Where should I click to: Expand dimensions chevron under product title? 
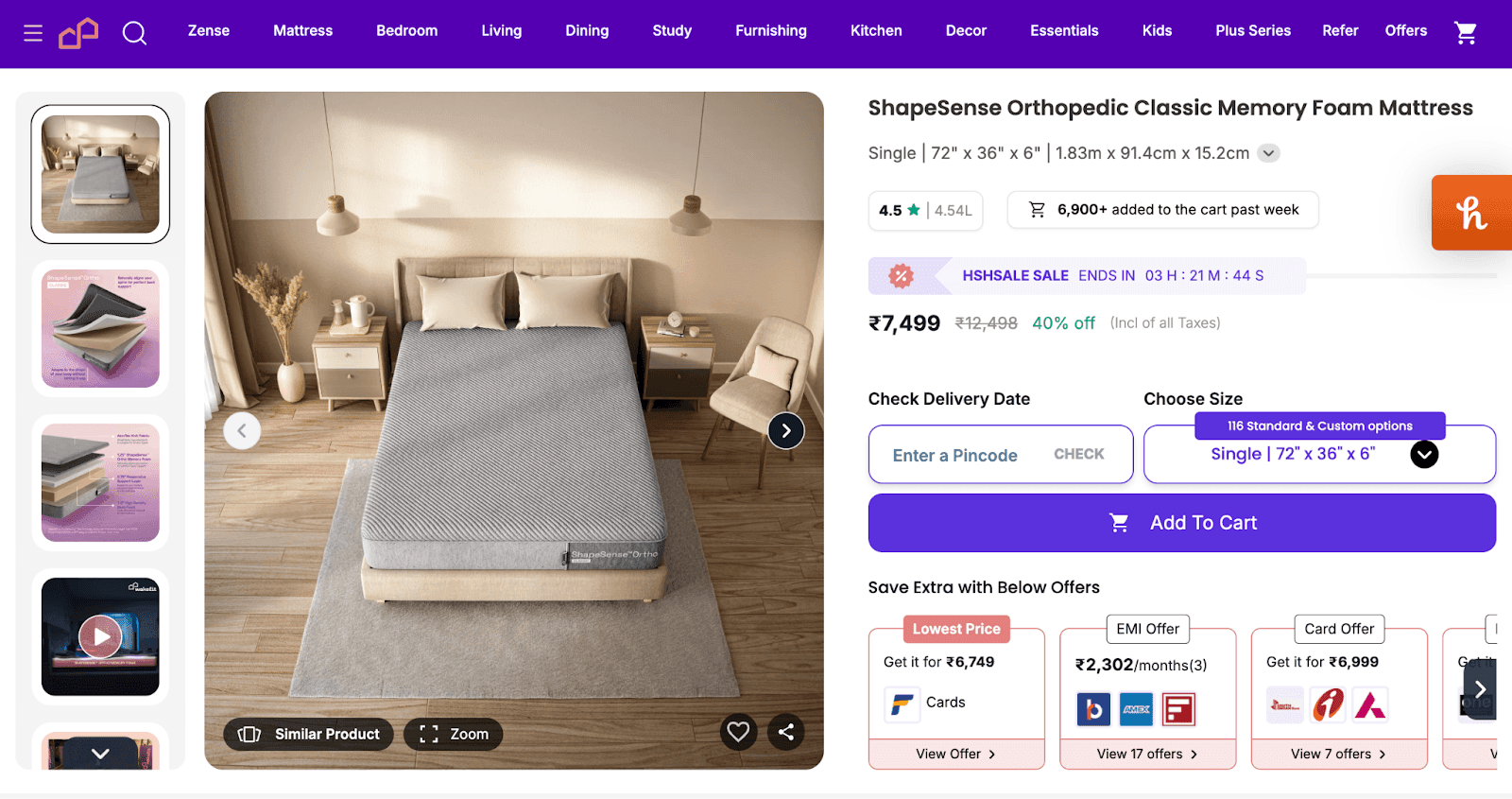(1268, 152)
